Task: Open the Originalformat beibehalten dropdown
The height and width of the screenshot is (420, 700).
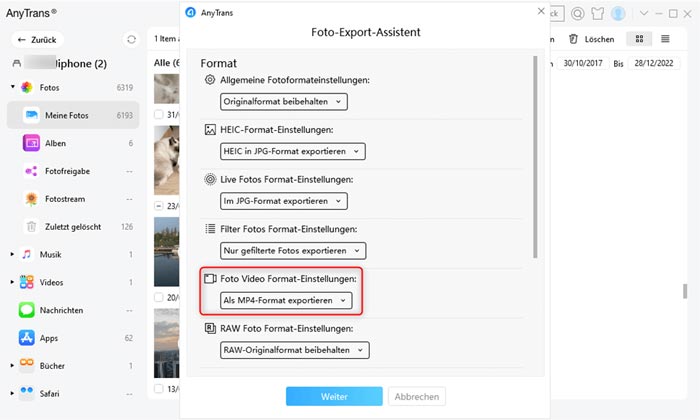Action: coord(283,102)
